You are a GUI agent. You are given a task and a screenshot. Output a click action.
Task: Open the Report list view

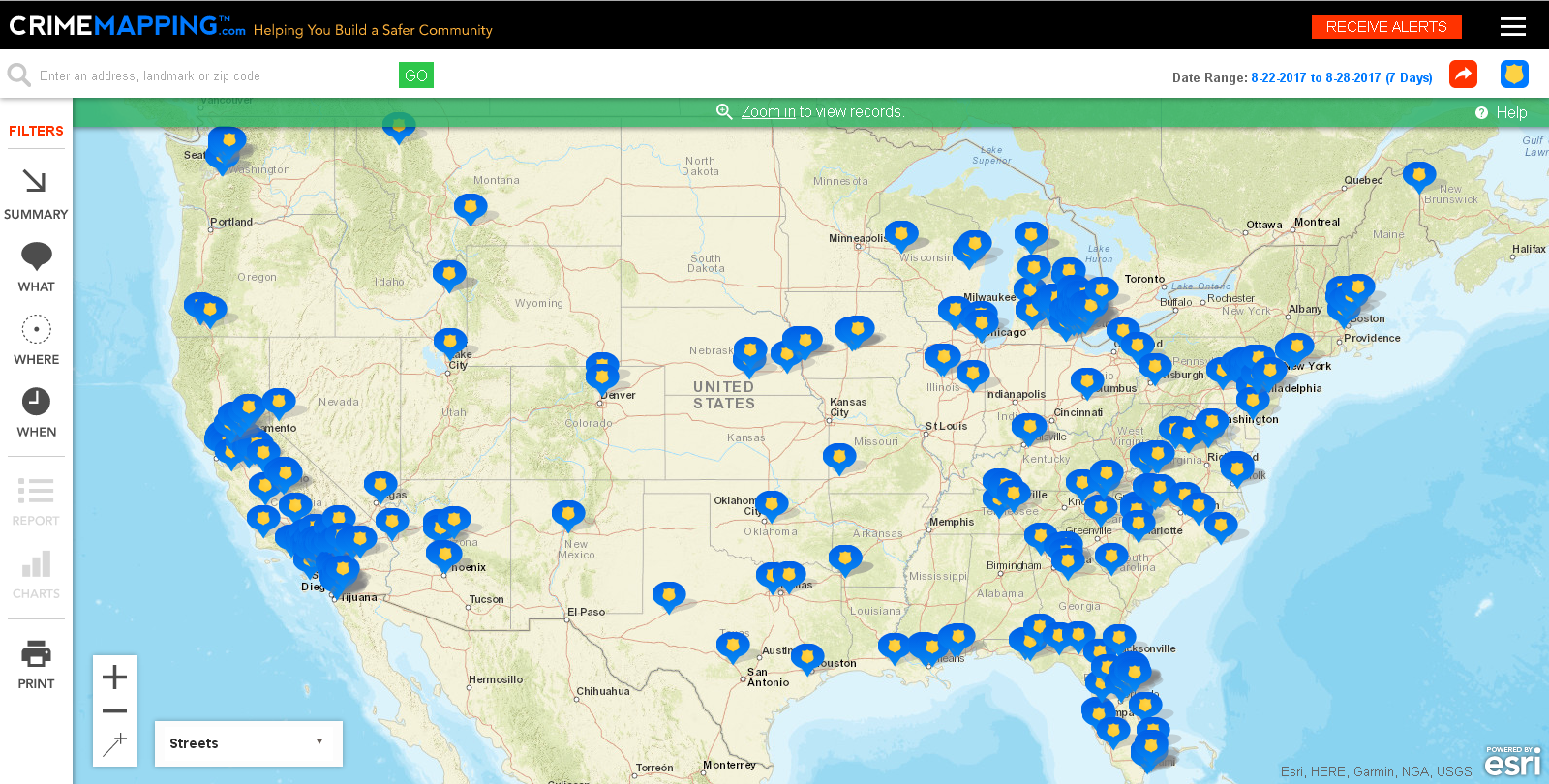pos(36,501)
